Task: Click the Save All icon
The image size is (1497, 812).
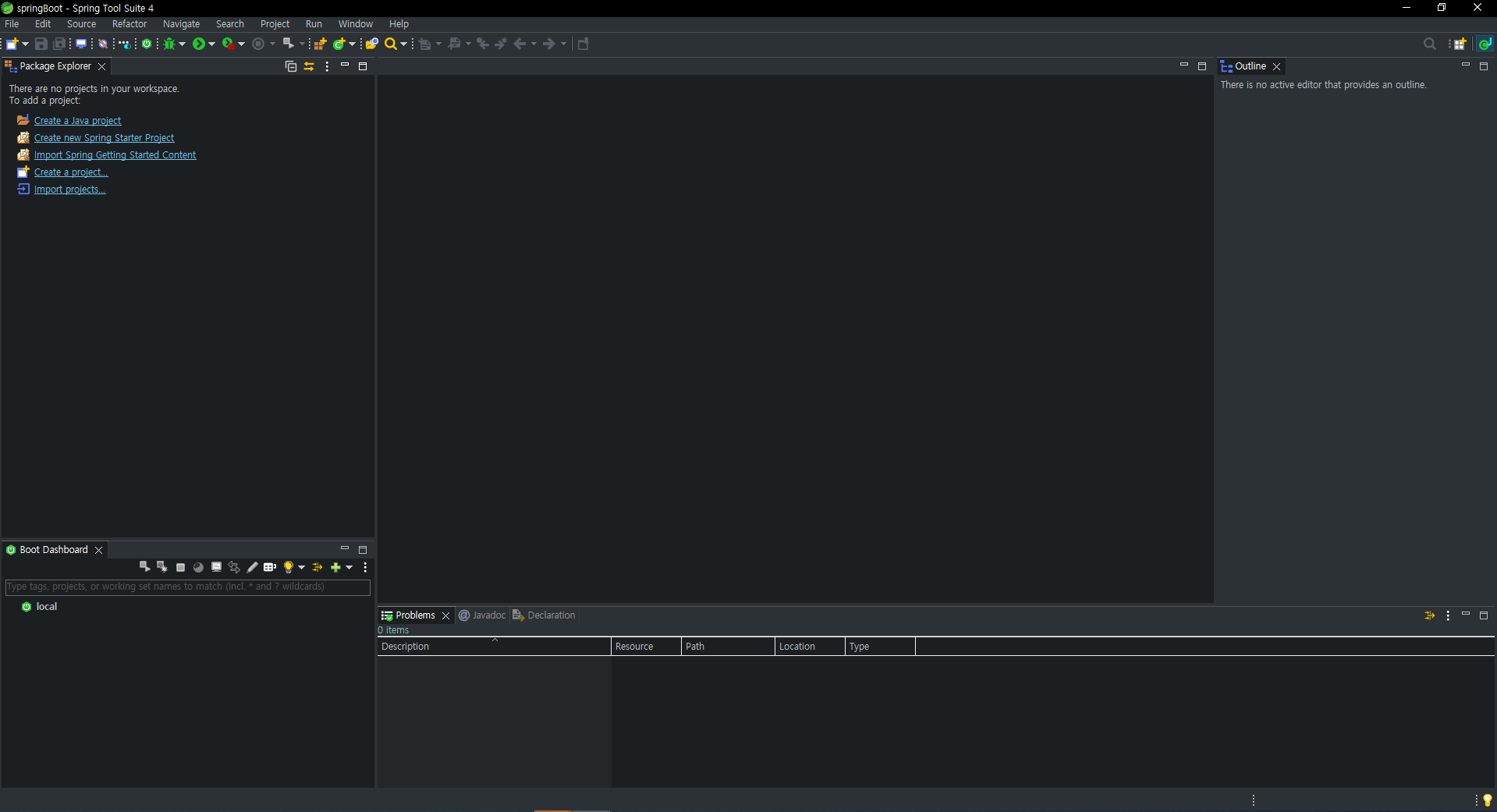Action: 59,44
